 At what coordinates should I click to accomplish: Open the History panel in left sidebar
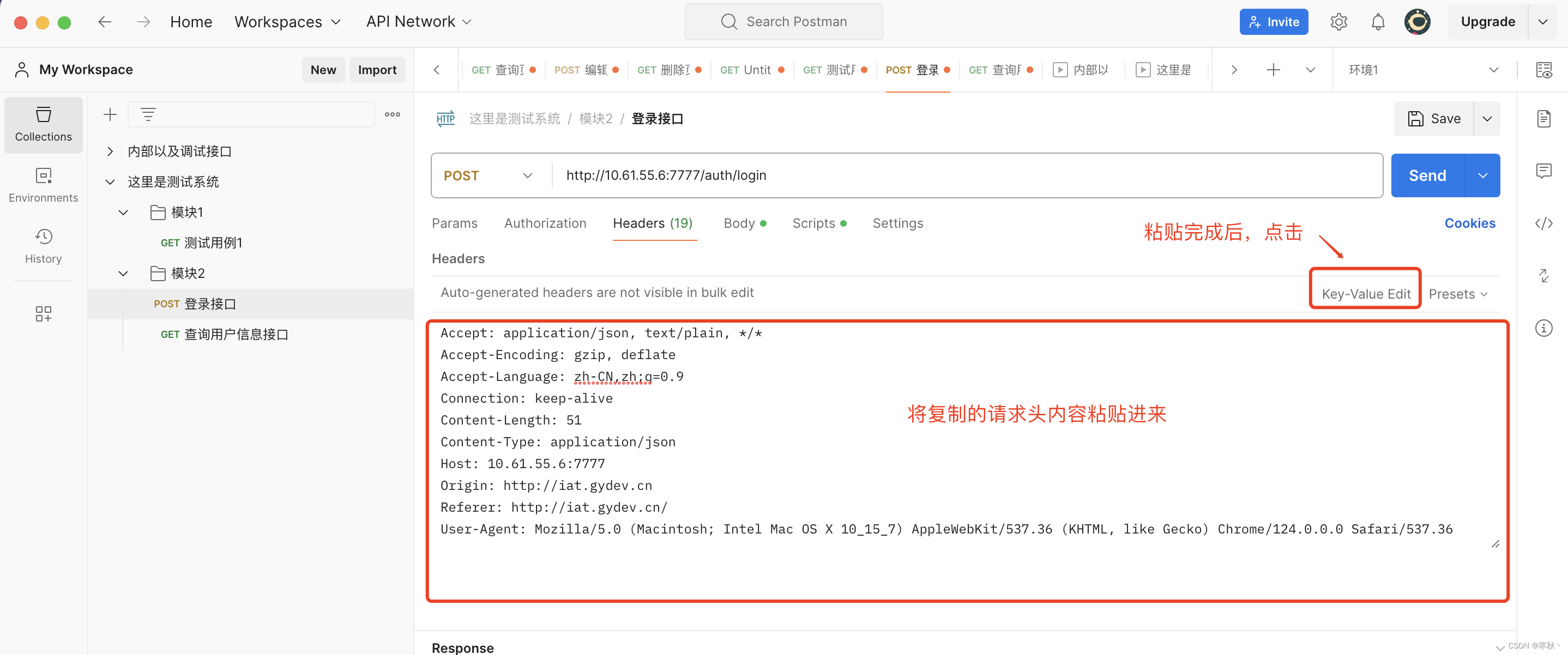coord(43,246)
